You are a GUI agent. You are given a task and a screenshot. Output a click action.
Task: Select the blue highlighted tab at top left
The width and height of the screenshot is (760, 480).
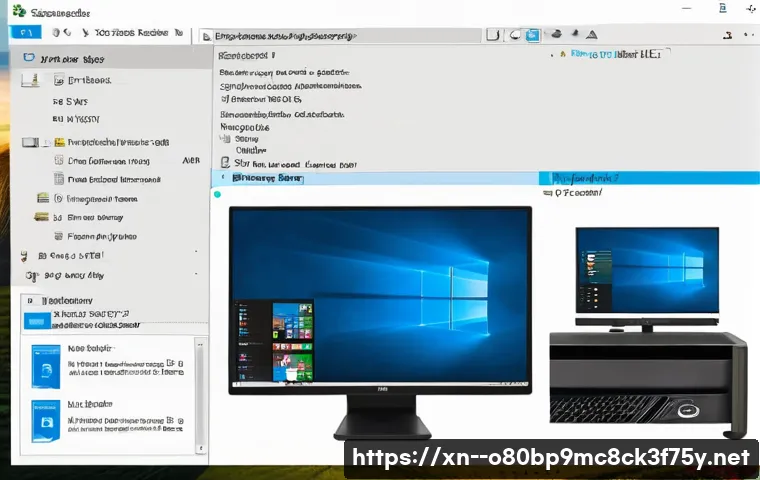point(22,33)
